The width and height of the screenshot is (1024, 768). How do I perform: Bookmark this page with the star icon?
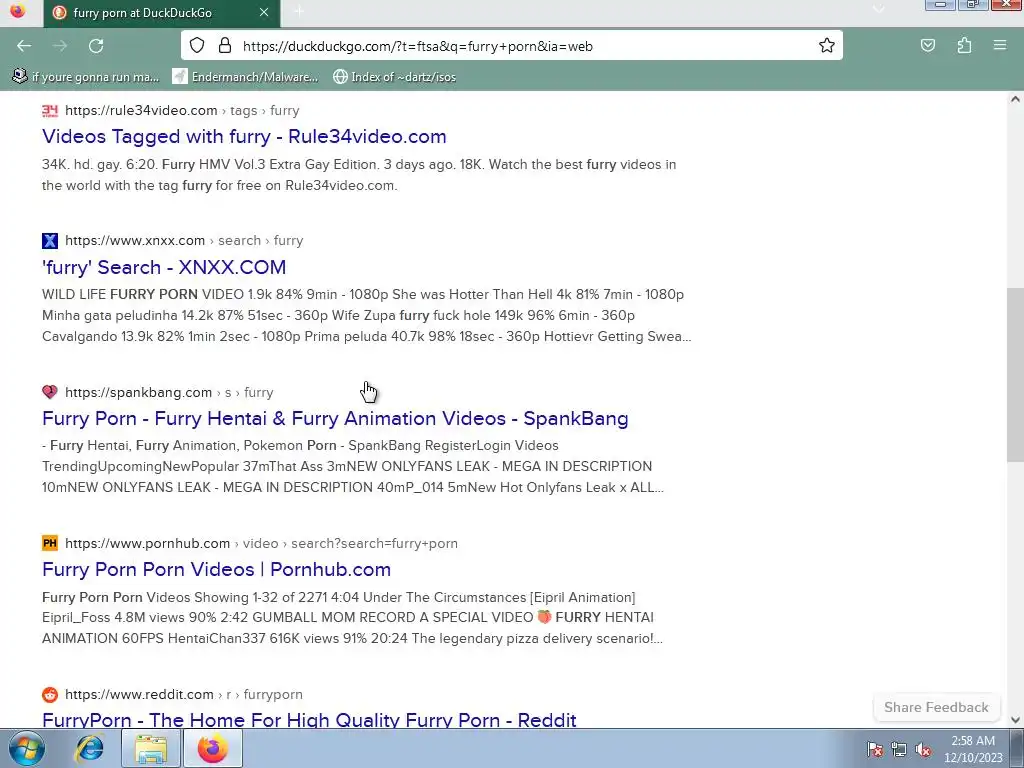[x=827, y=46]
